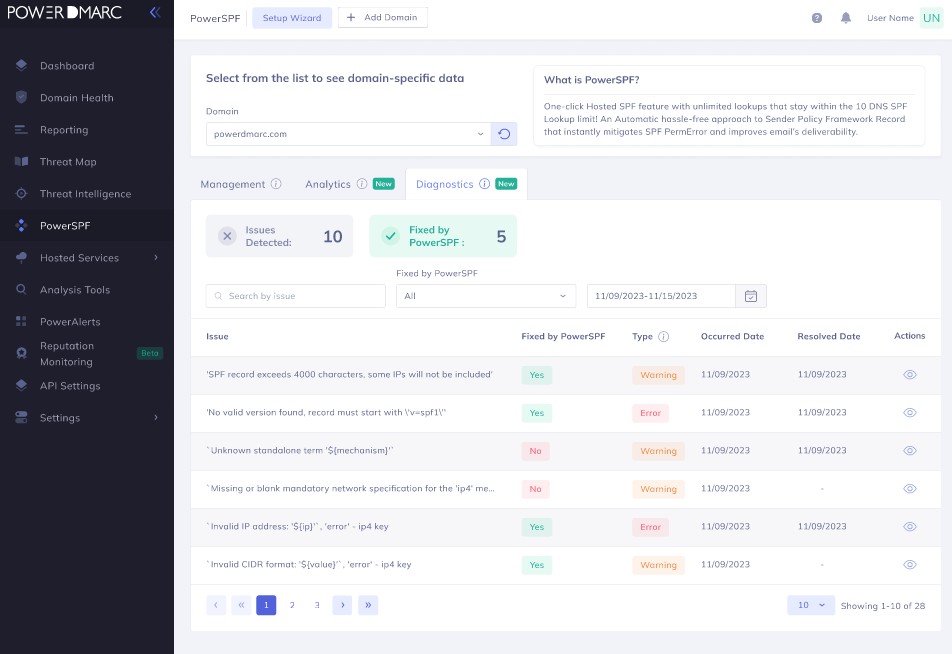Viewport: 952px width, 654px height.
Task: Open the Domain dropdown showing powerdmarc.com
Action: click(x=348, y=134)
